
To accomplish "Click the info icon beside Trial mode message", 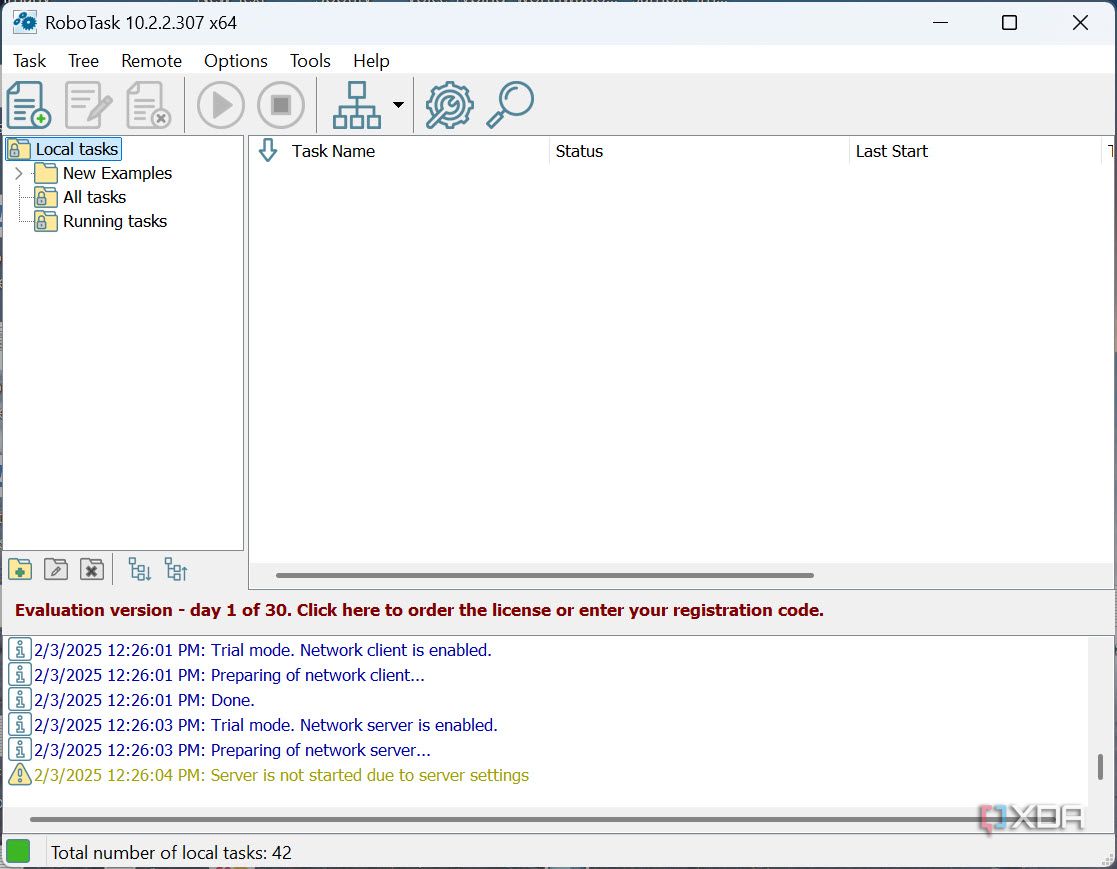I will (x=19, y=649).
